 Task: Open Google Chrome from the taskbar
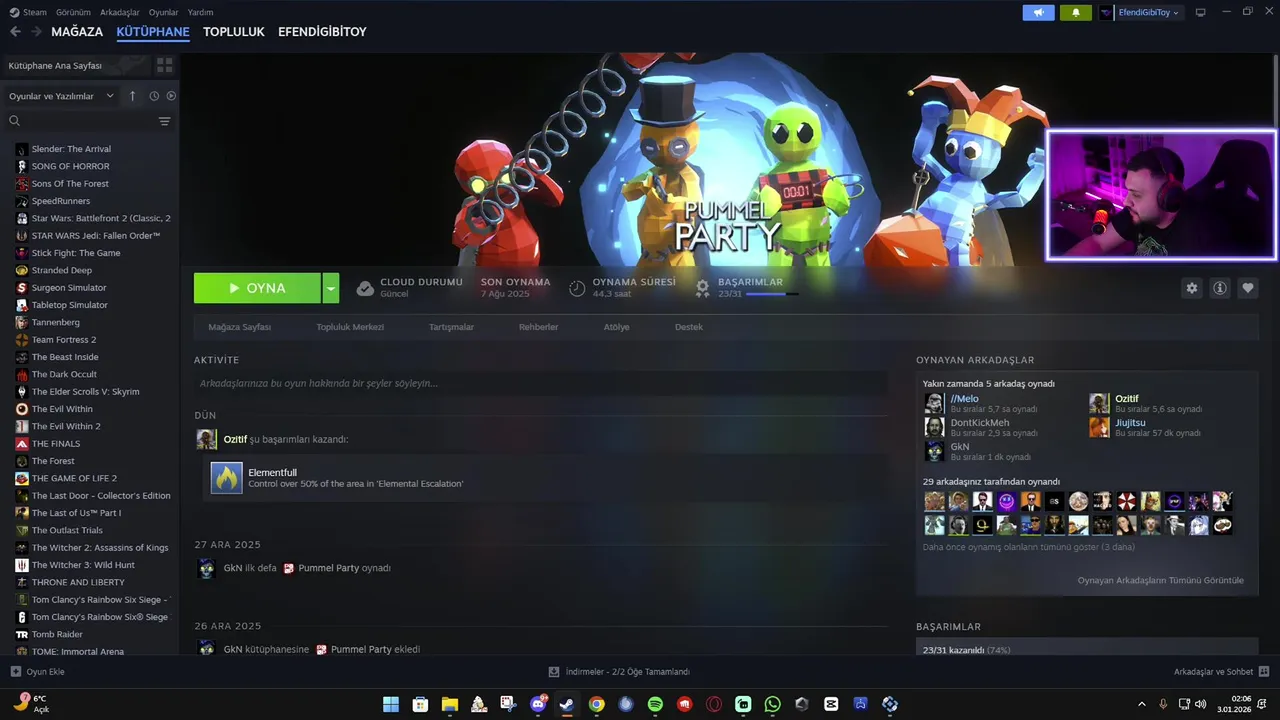(596, 704)
